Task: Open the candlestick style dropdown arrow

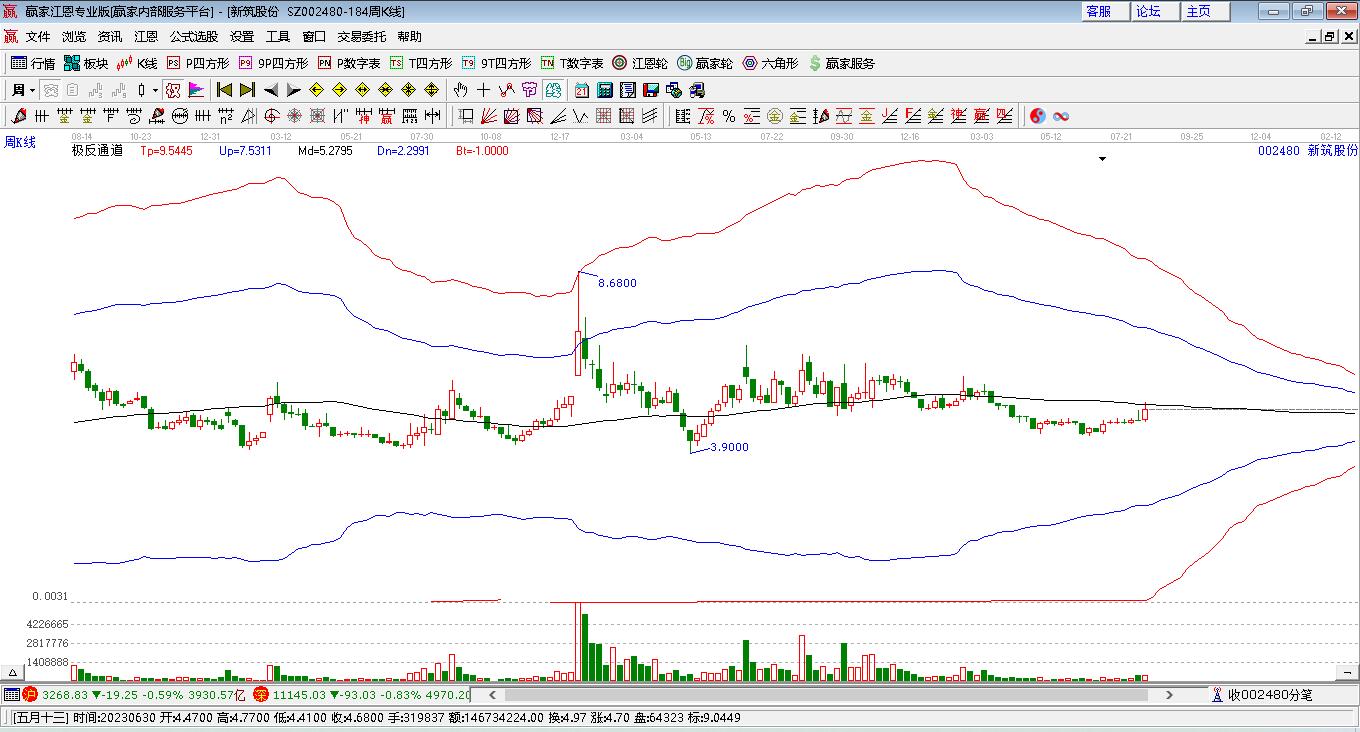Action: click(155, 90)
